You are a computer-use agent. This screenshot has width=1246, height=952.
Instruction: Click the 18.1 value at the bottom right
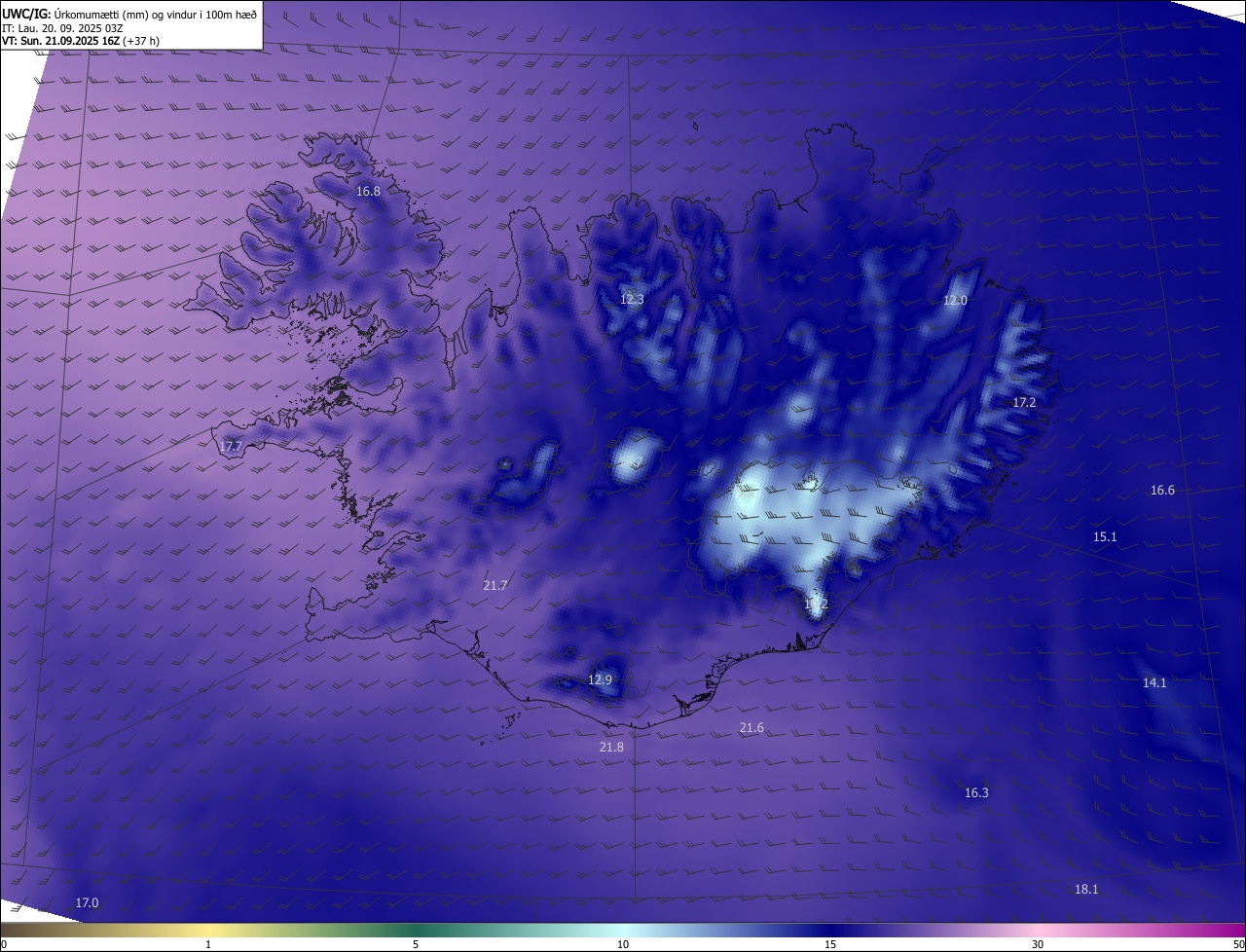pos(1086,889)
